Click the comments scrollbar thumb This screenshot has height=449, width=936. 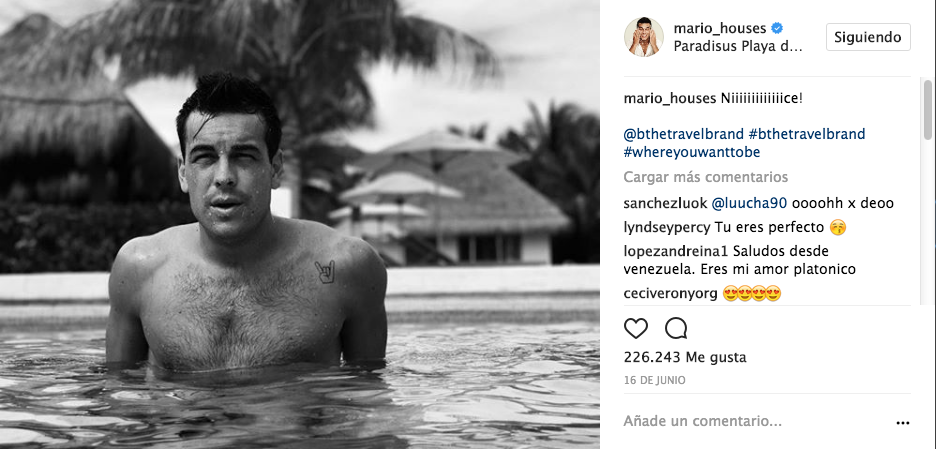point(928,109)
